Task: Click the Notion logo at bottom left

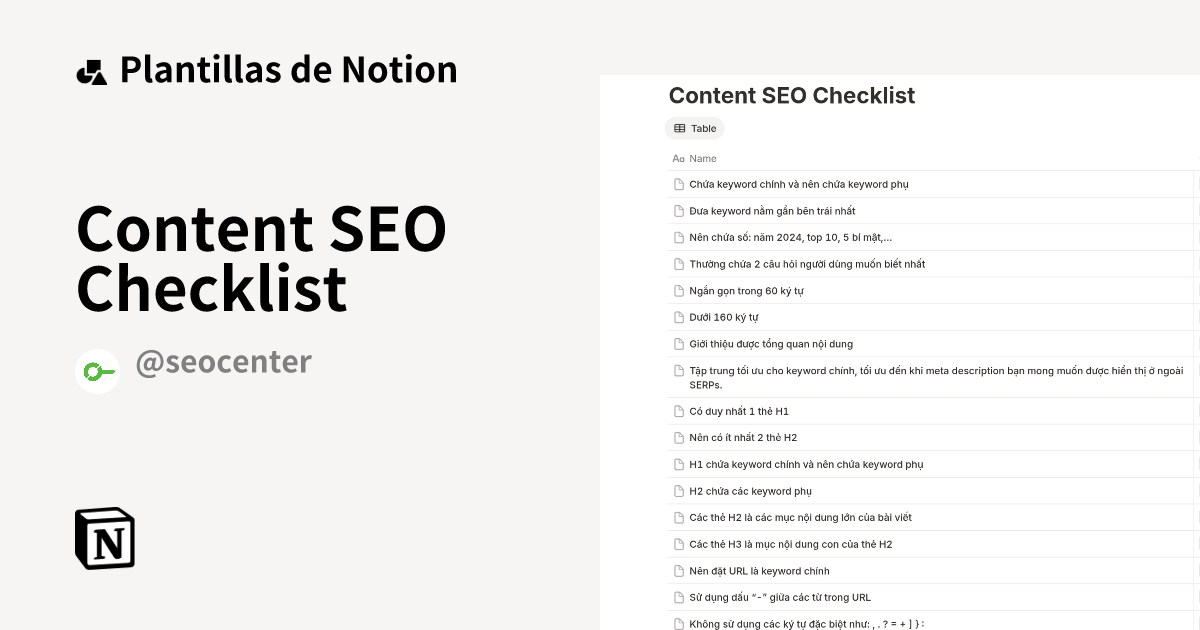Action: pos(104,538)
